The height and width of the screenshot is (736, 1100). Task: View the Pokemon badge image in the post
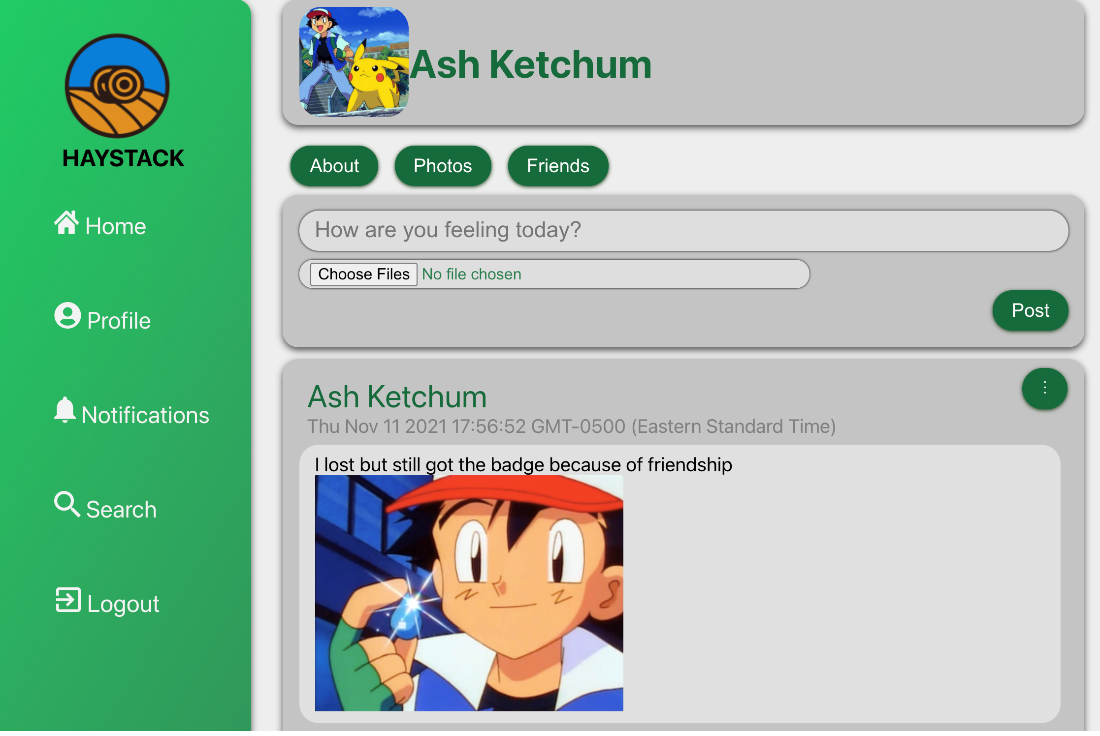click(x=468, y=592)
